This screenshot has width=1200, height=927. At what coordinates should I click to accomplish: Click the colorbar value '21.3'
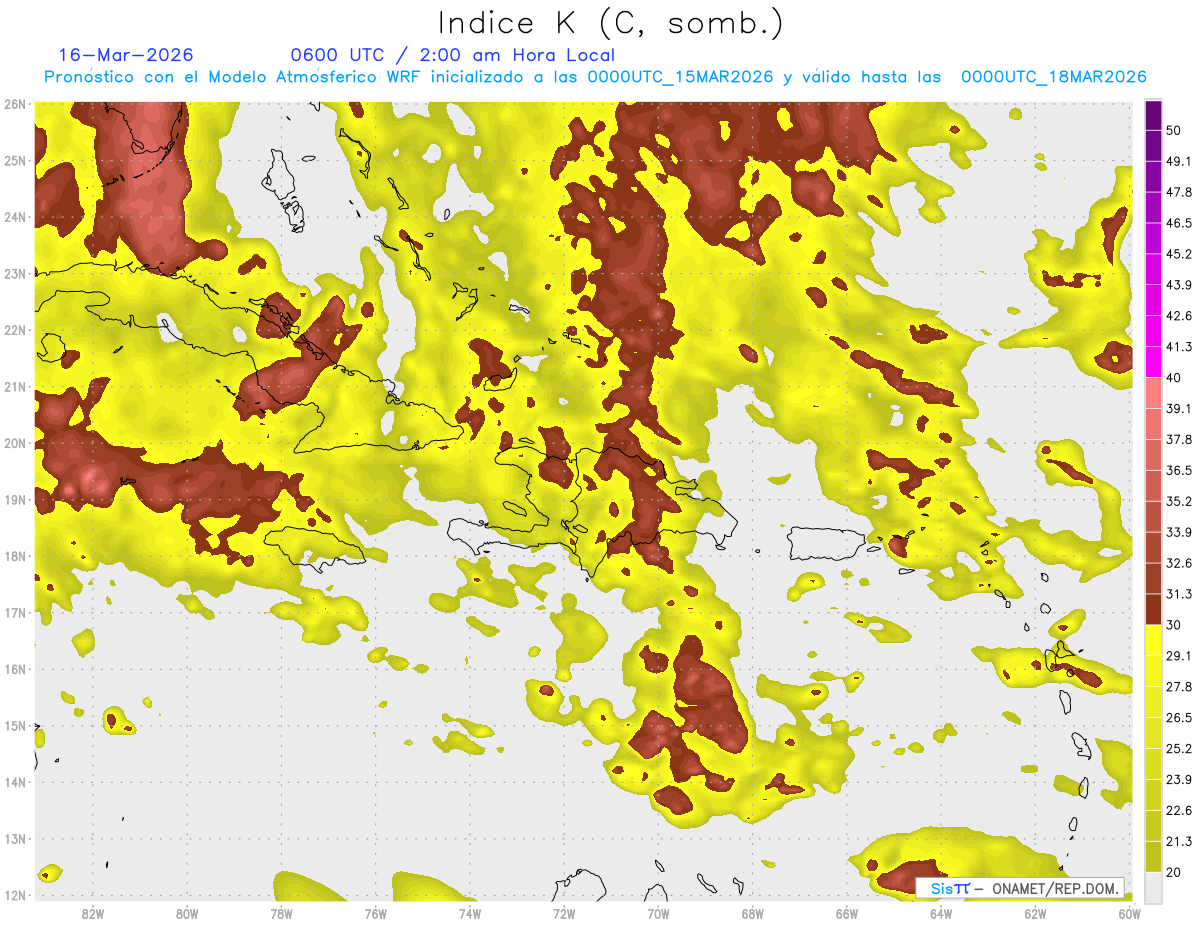[1179, 841]
